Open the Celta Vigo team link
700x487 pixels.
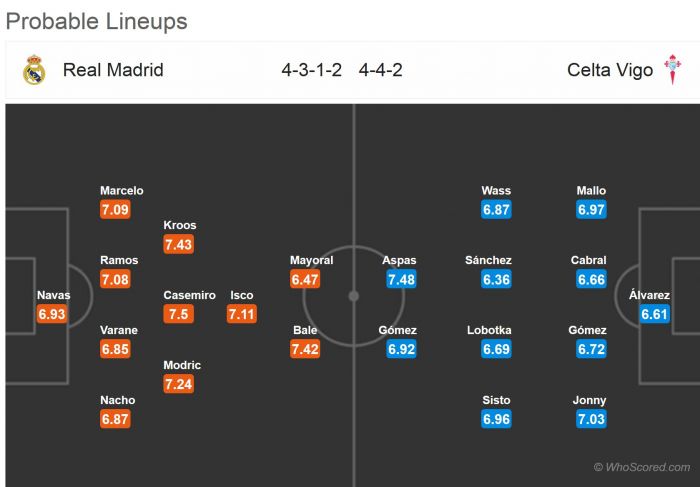(x=610, y=70)
